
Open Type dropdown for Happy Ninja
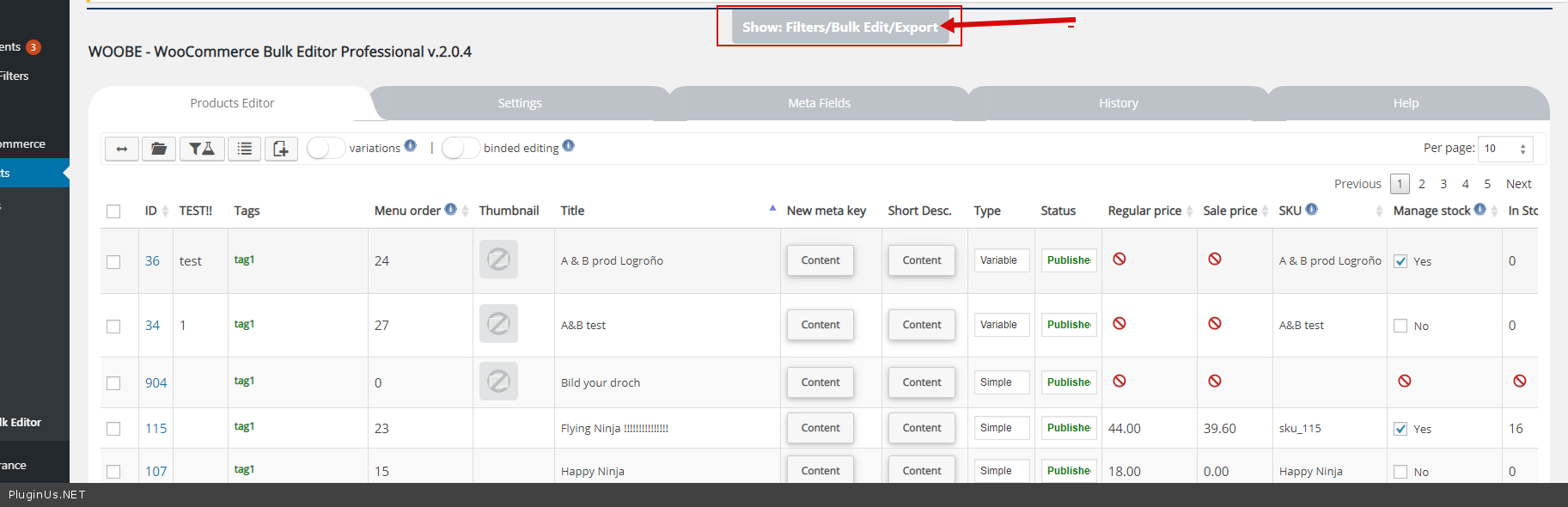click(1001, 471)
